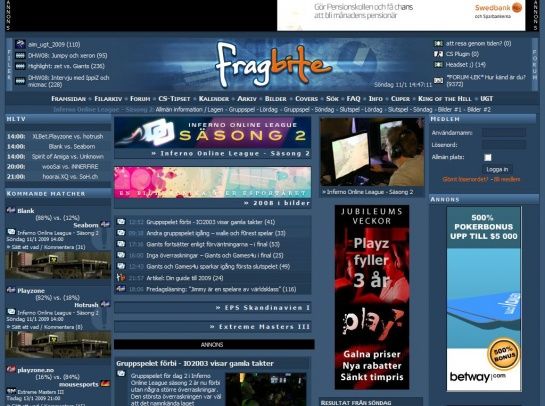
Task: Click the icon next to DHW08: Intervju med IppiZ
Action: [x=20, y=81]
